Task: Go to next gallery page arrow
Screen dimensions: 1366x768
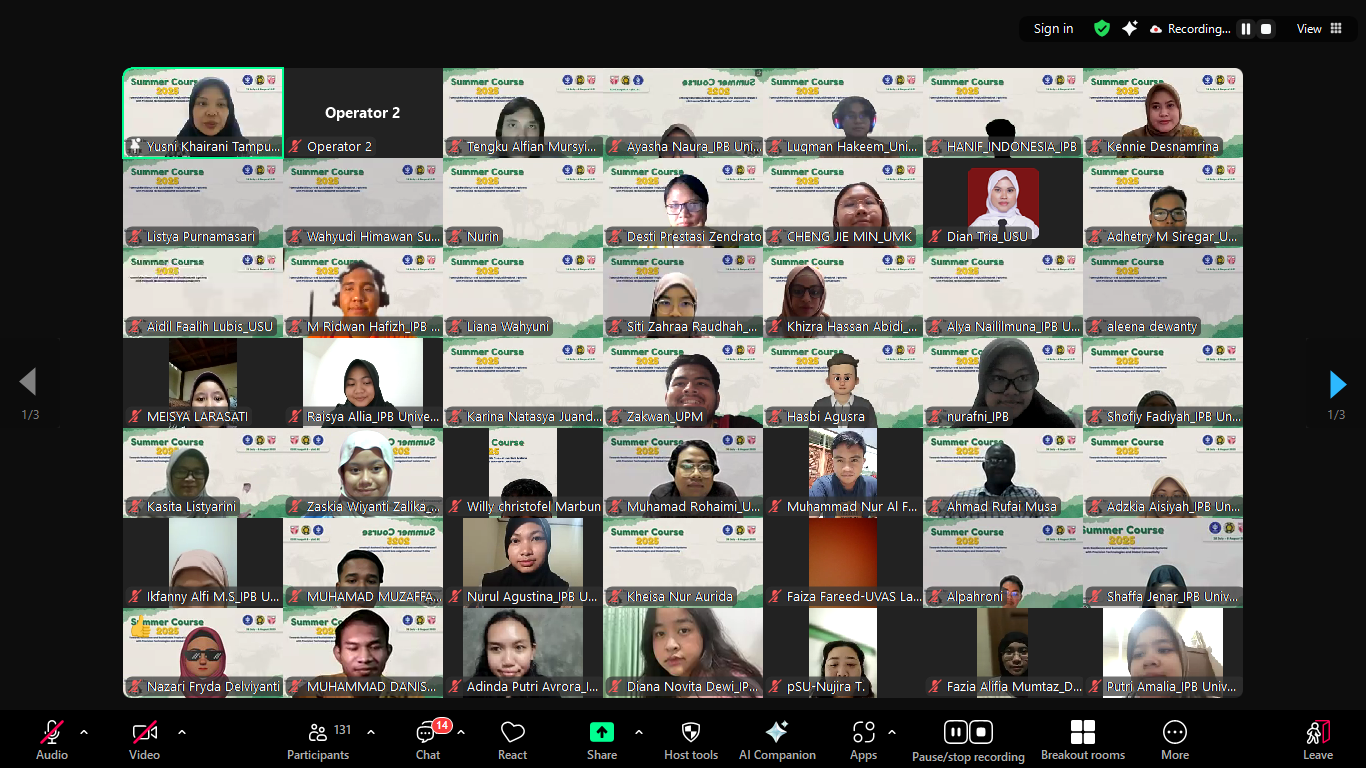Action: (1337, 384)
